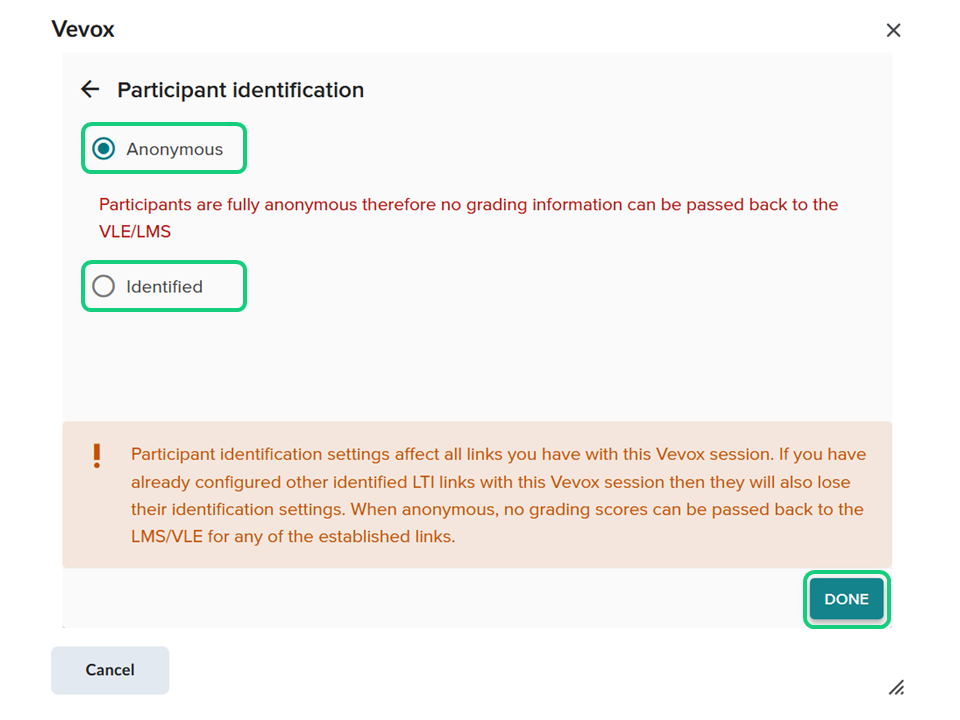This screenshot has width=960, height=720.
Task: Click the empty circle beside Identified
Action: pyautogui.click(x=103, y=287)
